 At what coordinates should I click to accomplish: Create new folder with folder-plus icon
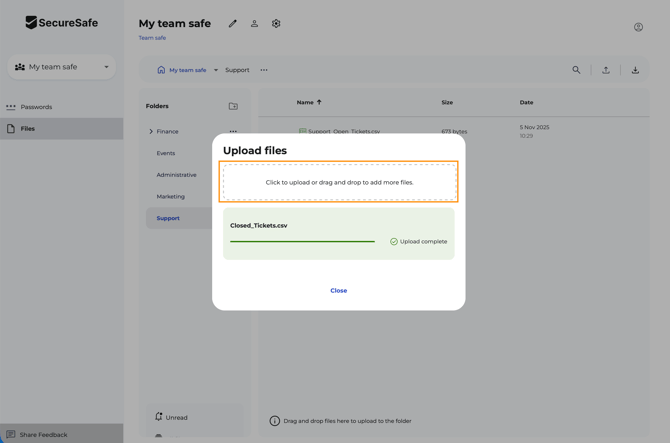(x=233, y=106)
